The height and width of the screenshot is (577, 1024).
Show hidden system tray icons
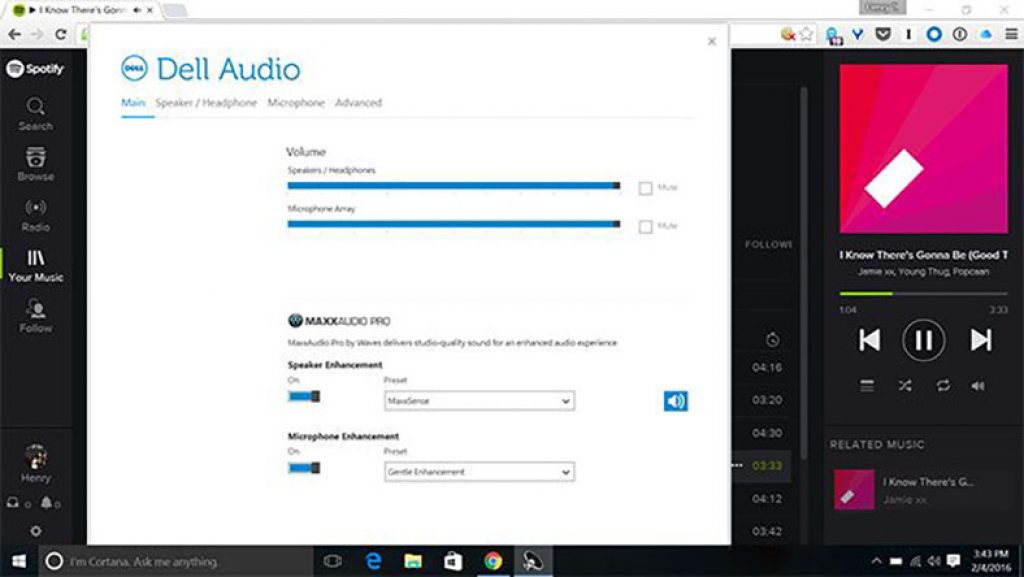pyautogui.click(x=876, y=561)
